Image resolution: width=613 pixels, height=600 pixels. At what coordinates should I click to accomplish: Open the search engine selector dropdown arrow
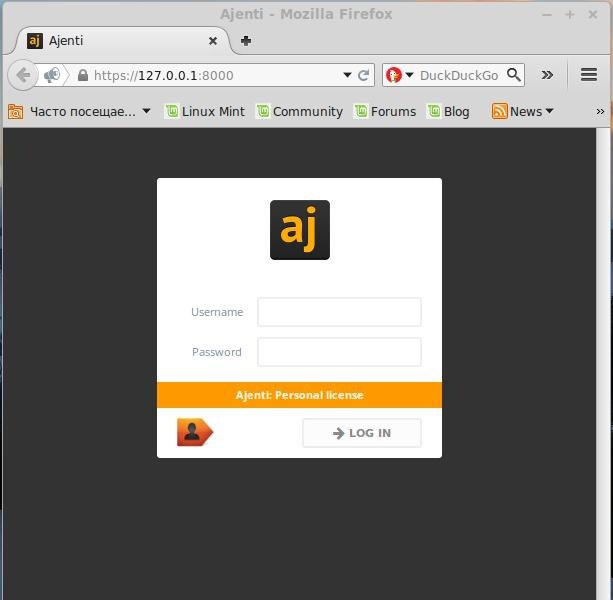(x=409, y=74)
